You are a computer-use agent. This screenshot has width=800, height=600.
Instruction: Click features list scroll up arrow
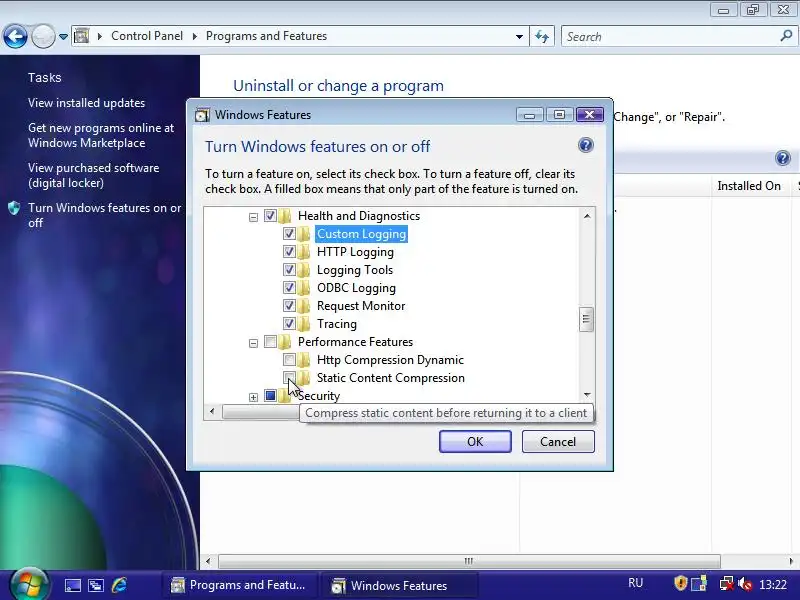pos(587,216)
